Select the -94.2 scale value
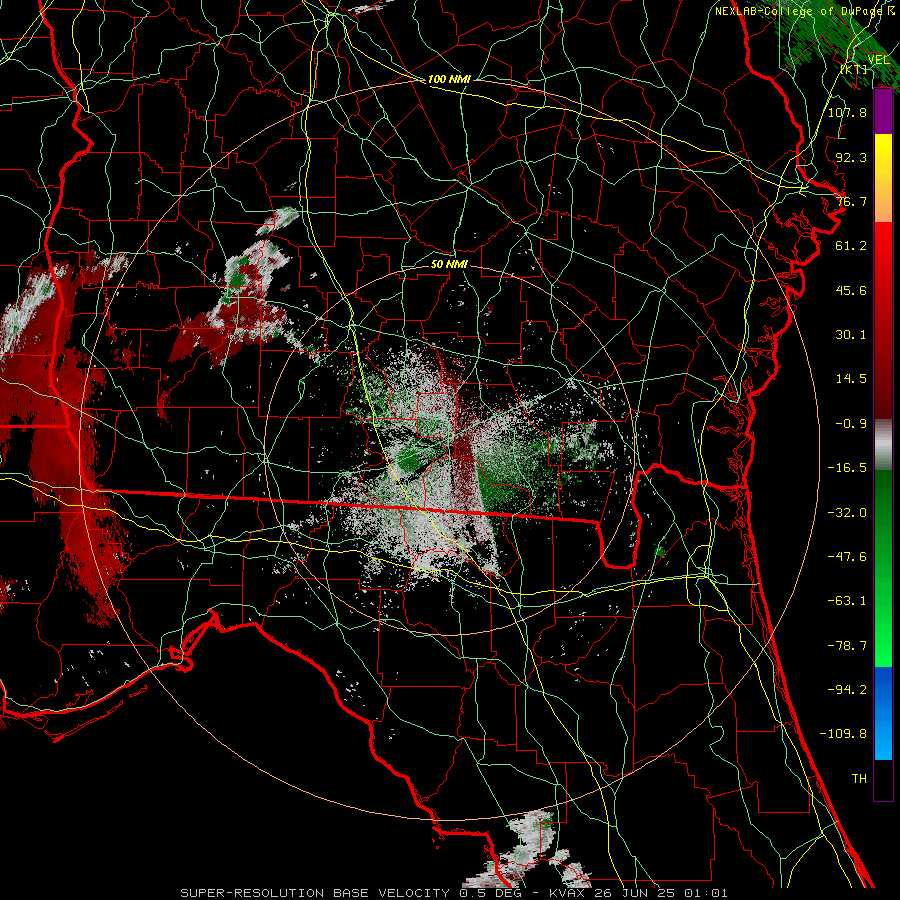This screenshot has width=900, height=900. [x=847, y=690]
